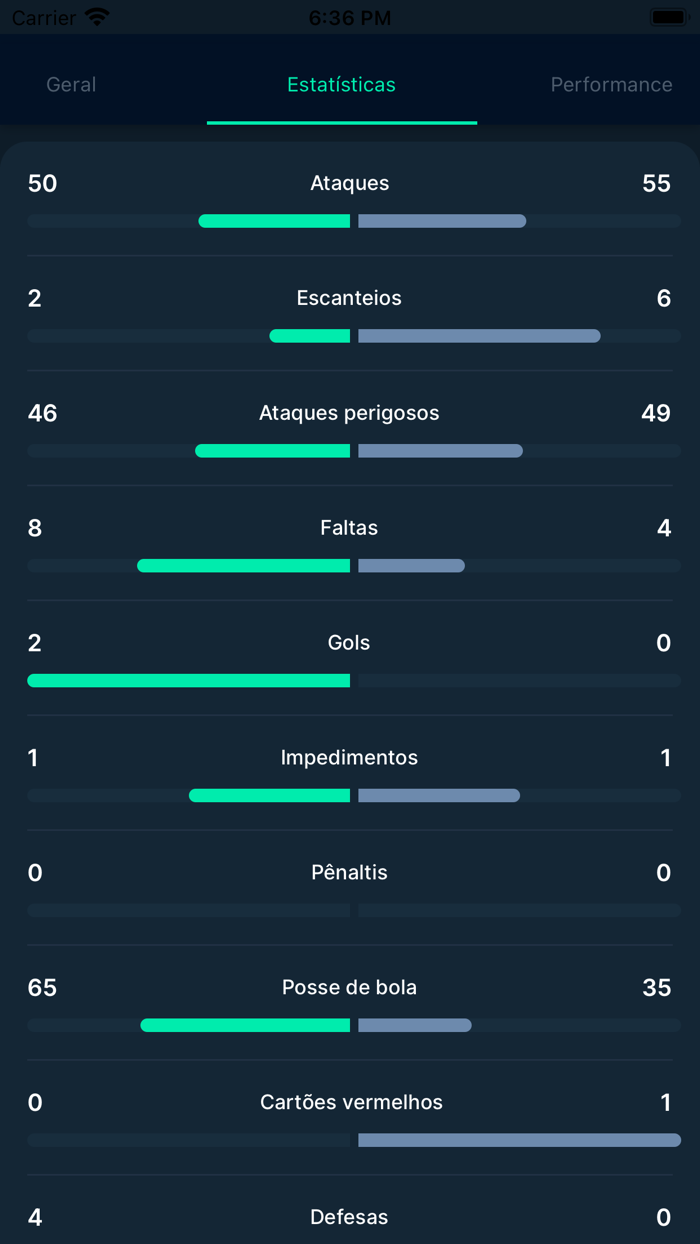Tap the Gols statistic label

349,642
